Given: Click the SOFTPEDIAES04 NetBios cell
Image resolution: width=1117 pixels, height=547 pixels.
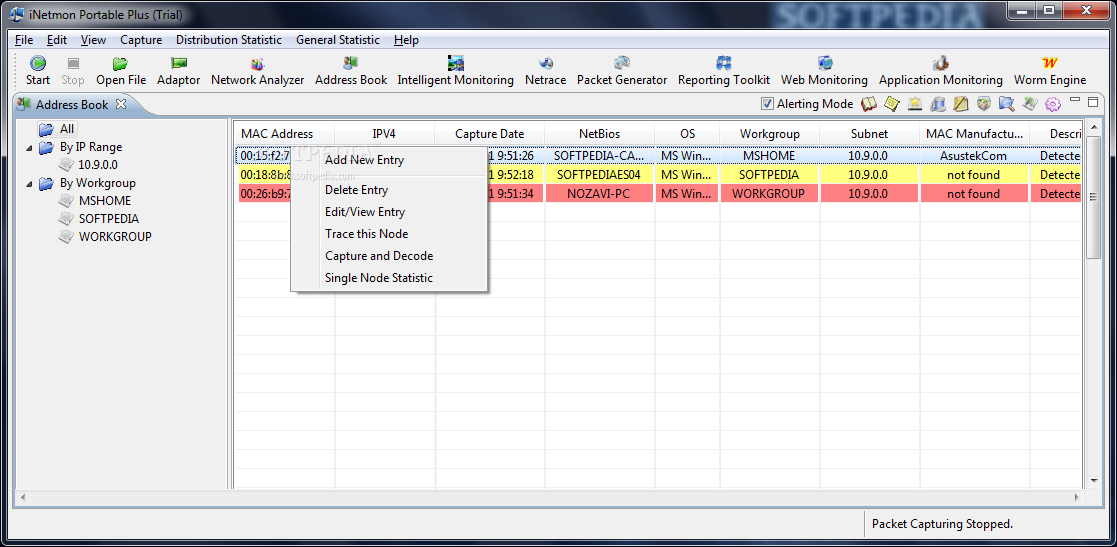Looking at the screenshot, I should click(x=600, y=174).
